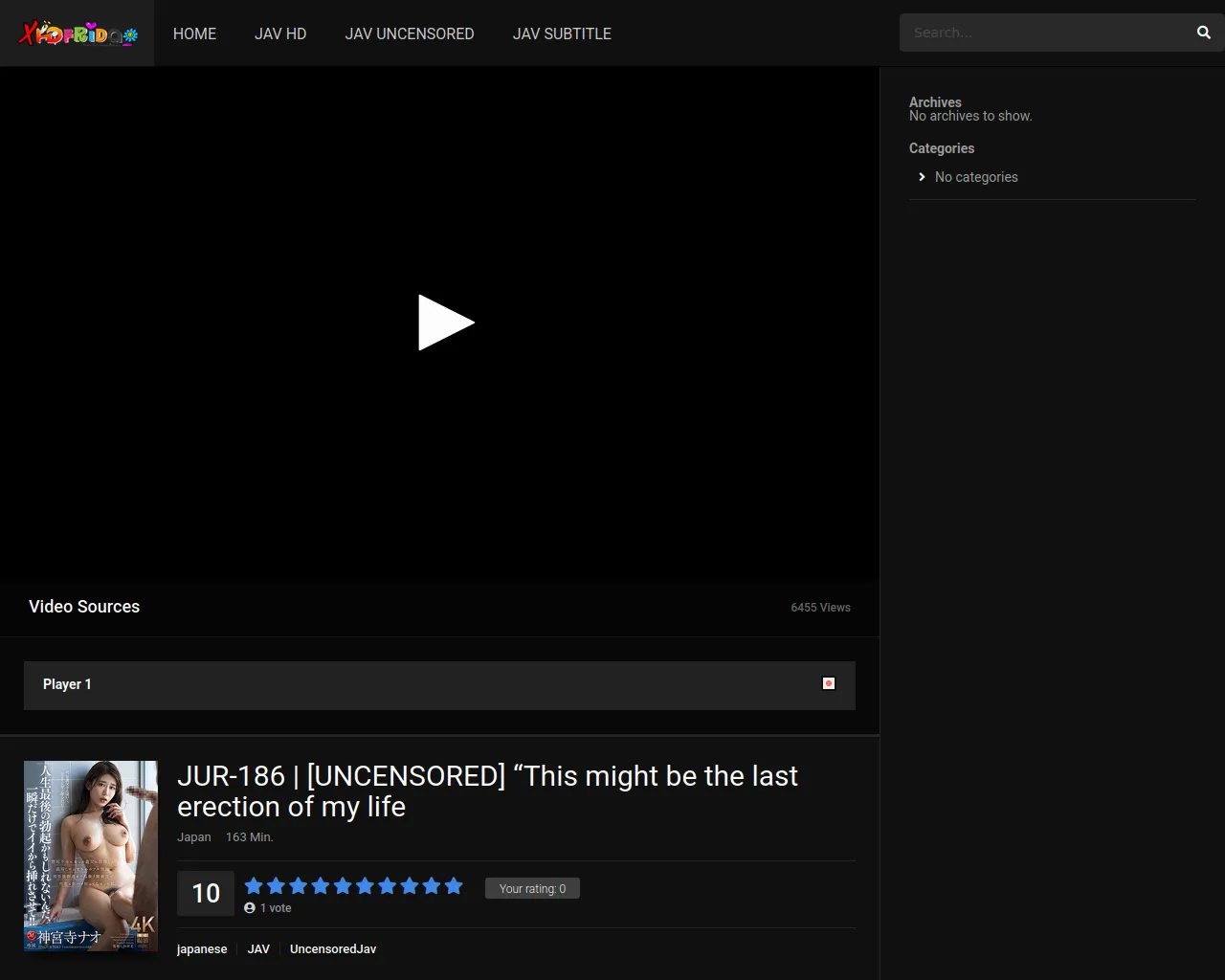The width and height of the screenshot is (1225, 980).
Task: Click the japanese tag link
Action: tap(202, 949)
